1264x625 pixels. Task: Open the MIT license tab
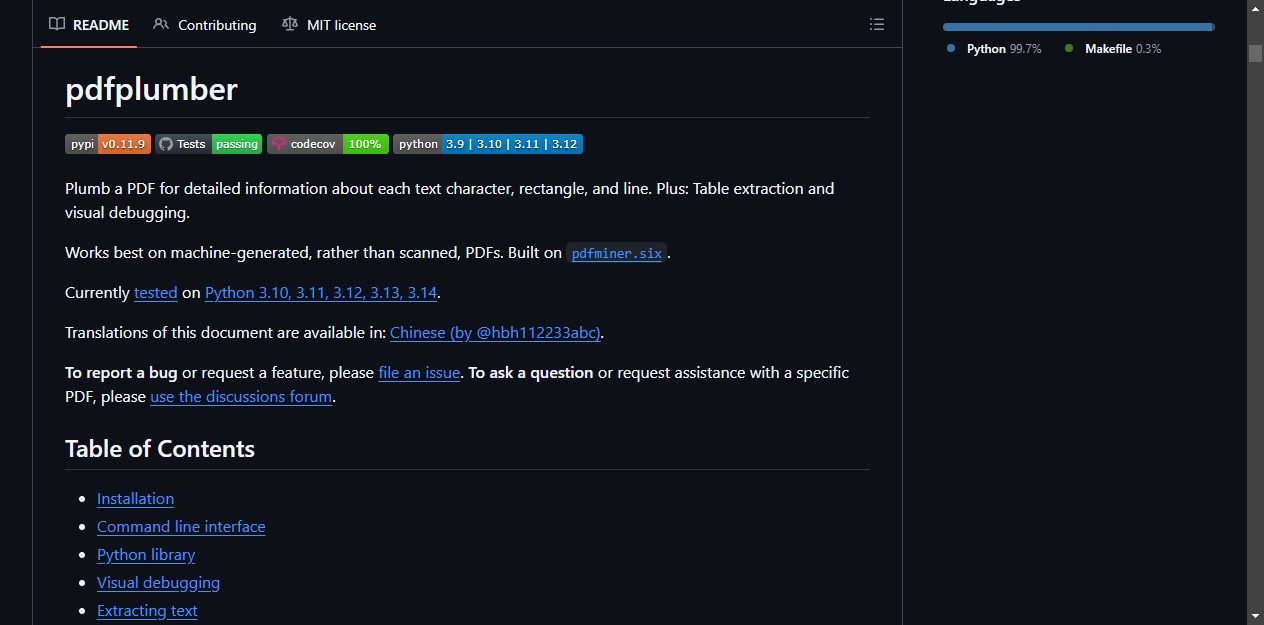pos(329,25)
